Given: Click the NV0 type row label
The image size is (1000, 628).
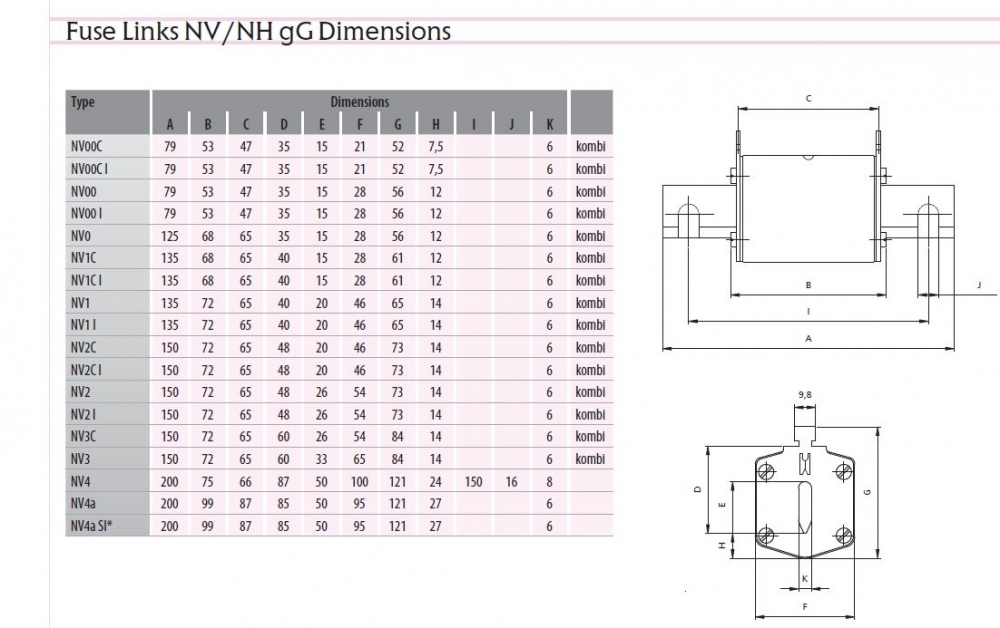Looking at the screenshot, I should pyautogui.click(x=81, y=236).
